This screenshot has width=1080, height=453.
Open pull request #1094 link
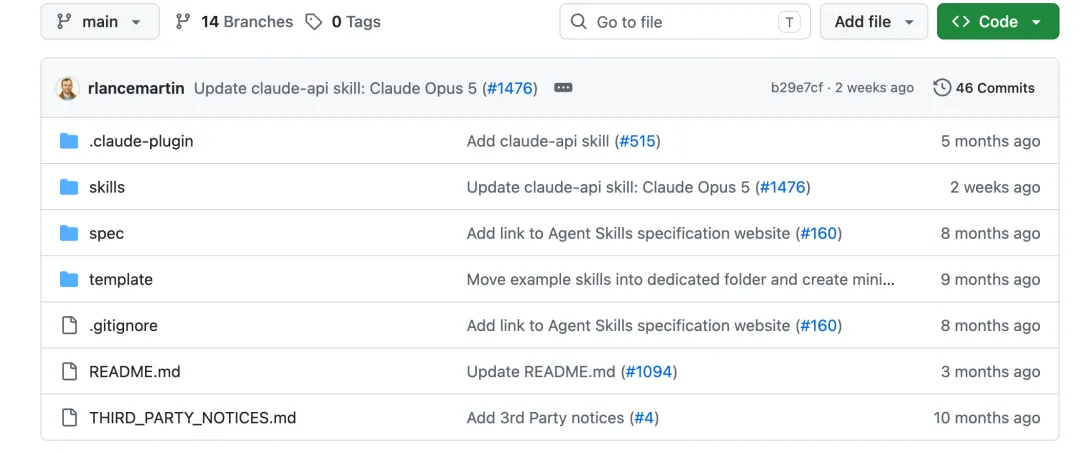tap(649, 372)
